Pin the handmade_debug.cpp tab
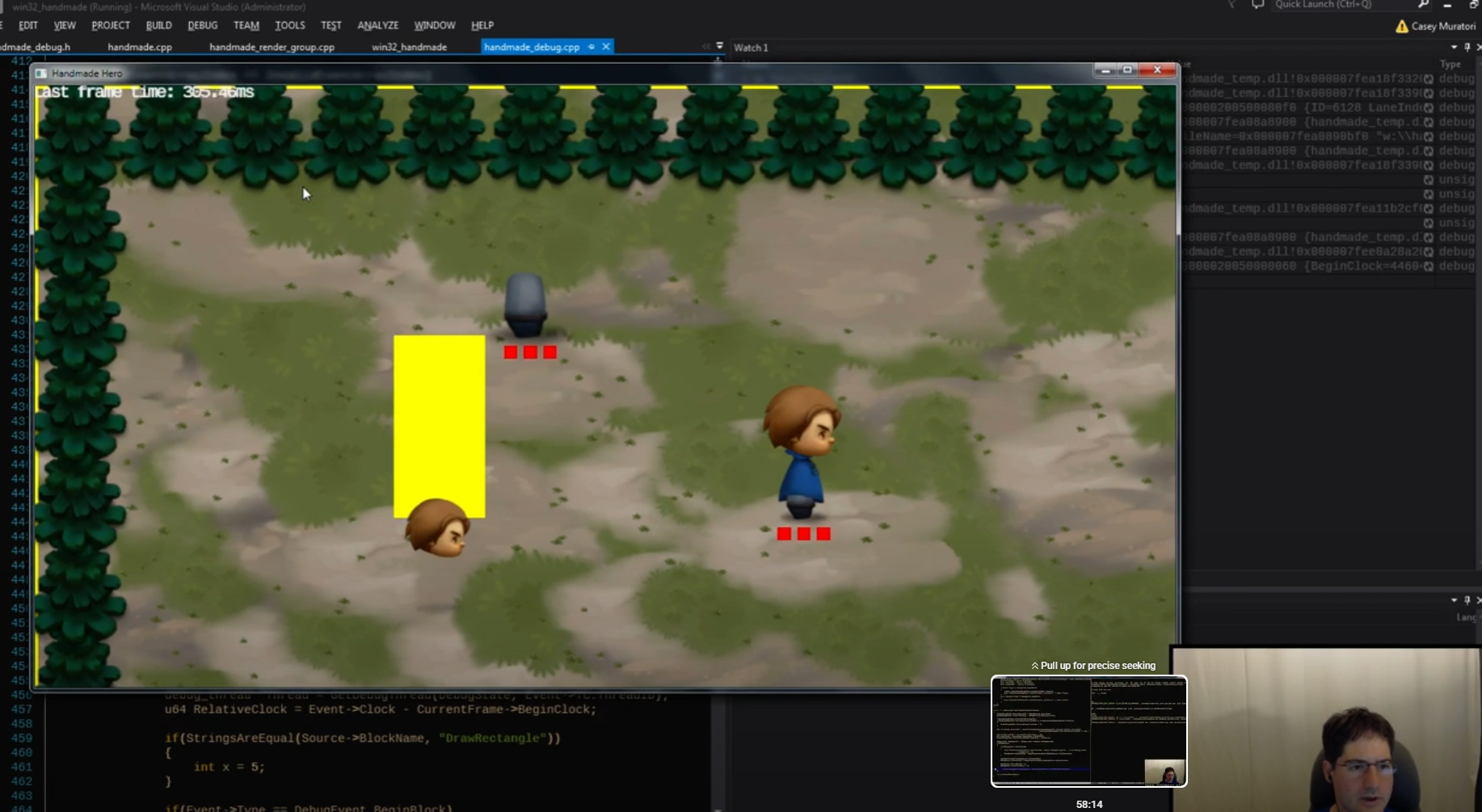This screenshot has height=812, width=1482. [592, 47]
